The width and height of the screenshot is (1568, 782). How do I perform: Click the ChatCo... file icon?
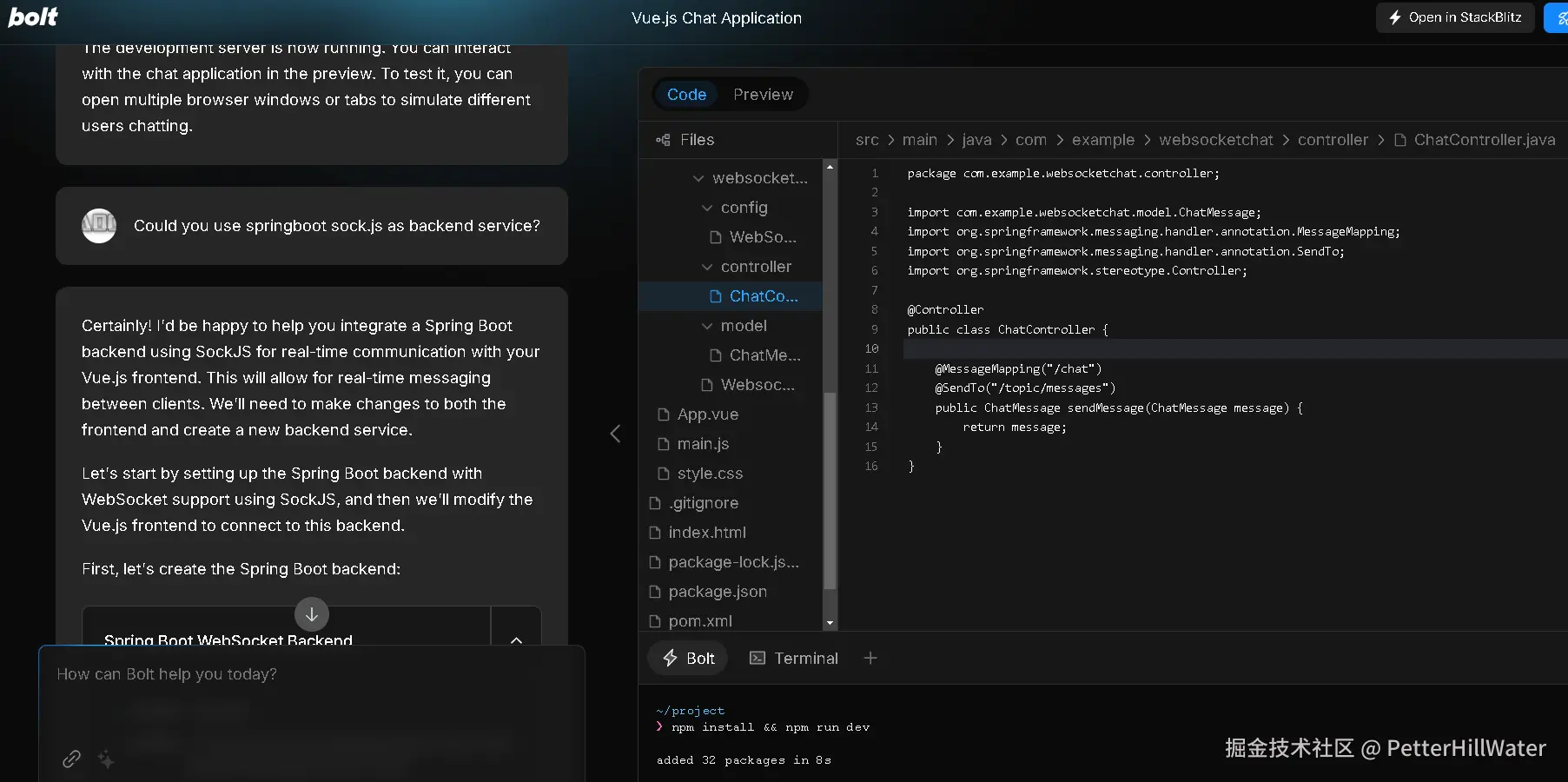coord(716,296)
